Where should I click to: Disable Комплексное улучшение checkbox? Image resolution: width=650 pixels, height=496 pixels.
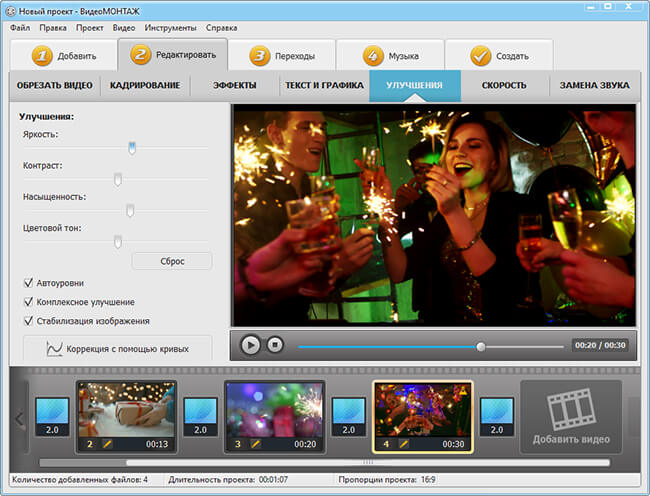(x=28, y=302)
